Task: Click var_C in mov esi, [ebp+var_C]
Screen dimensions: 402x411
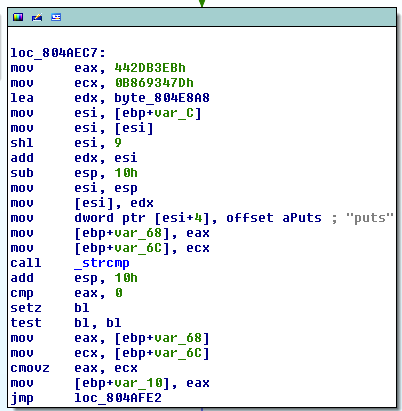Action: point(174,113)
